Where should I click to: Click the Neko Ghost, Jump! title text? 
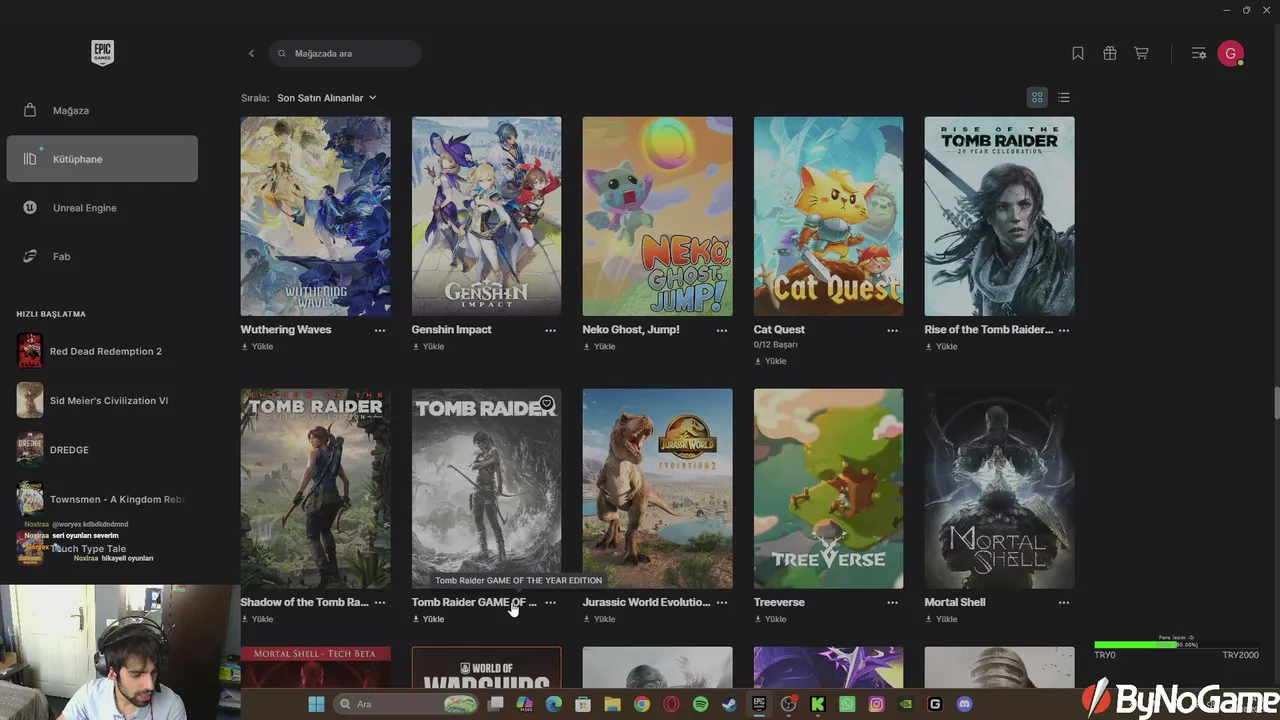pyautogui.click(x=631, y=330)
